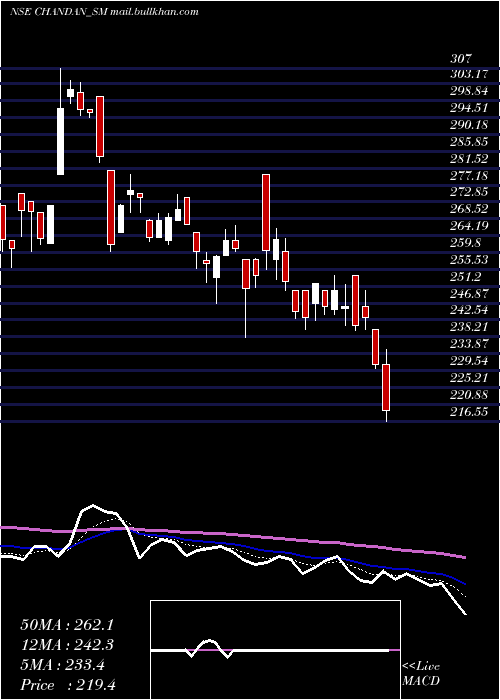Click the tall red candle reaching the 277.18 level

266,212
